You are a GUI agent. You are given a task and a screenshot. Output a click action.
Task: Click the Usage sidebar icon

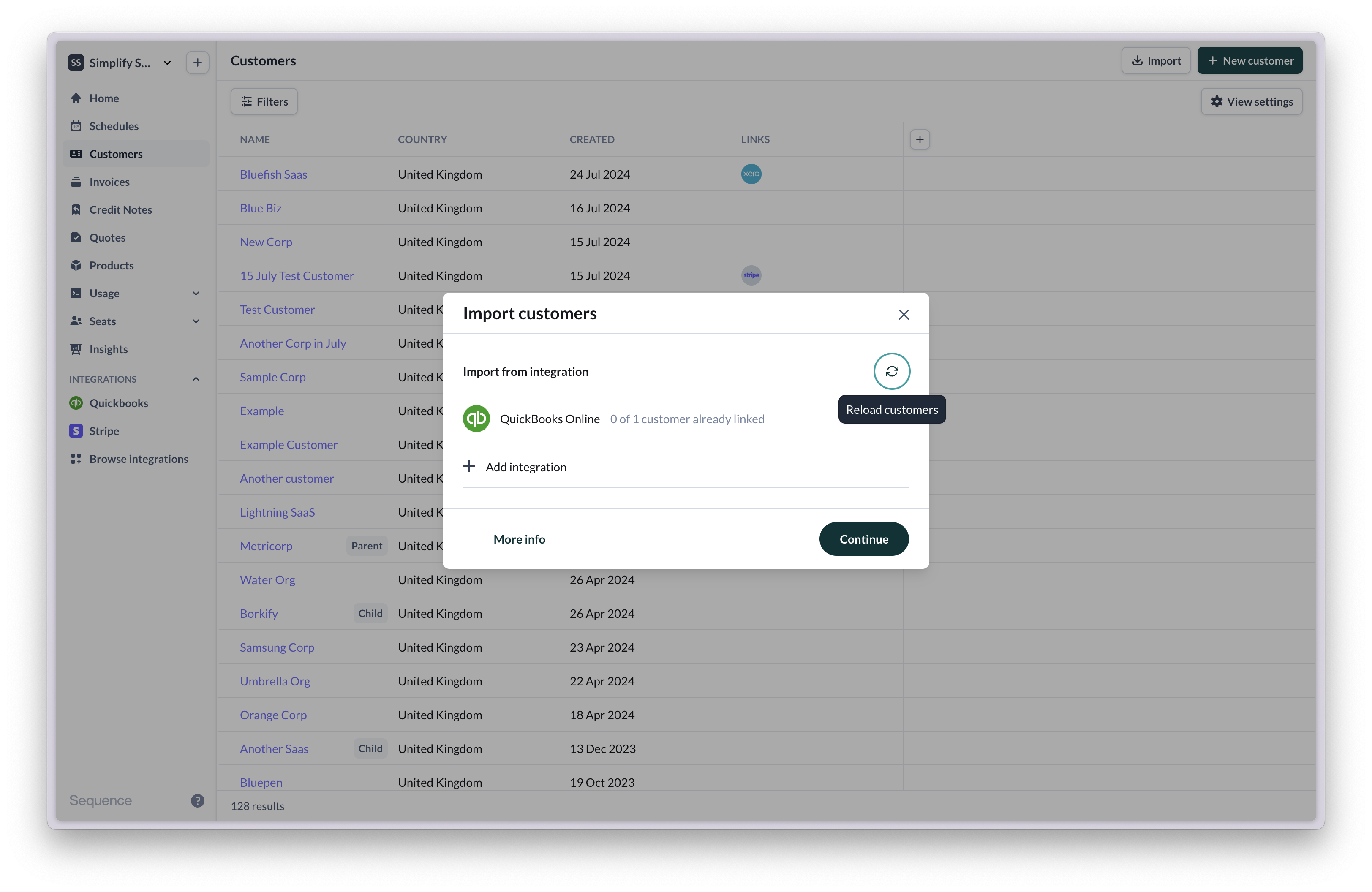point(76,293)
